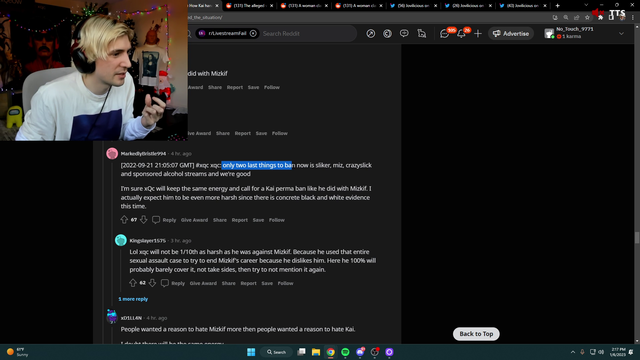Report Kingslayer1575's reply
Screen dimensions: 640x360
248,283
